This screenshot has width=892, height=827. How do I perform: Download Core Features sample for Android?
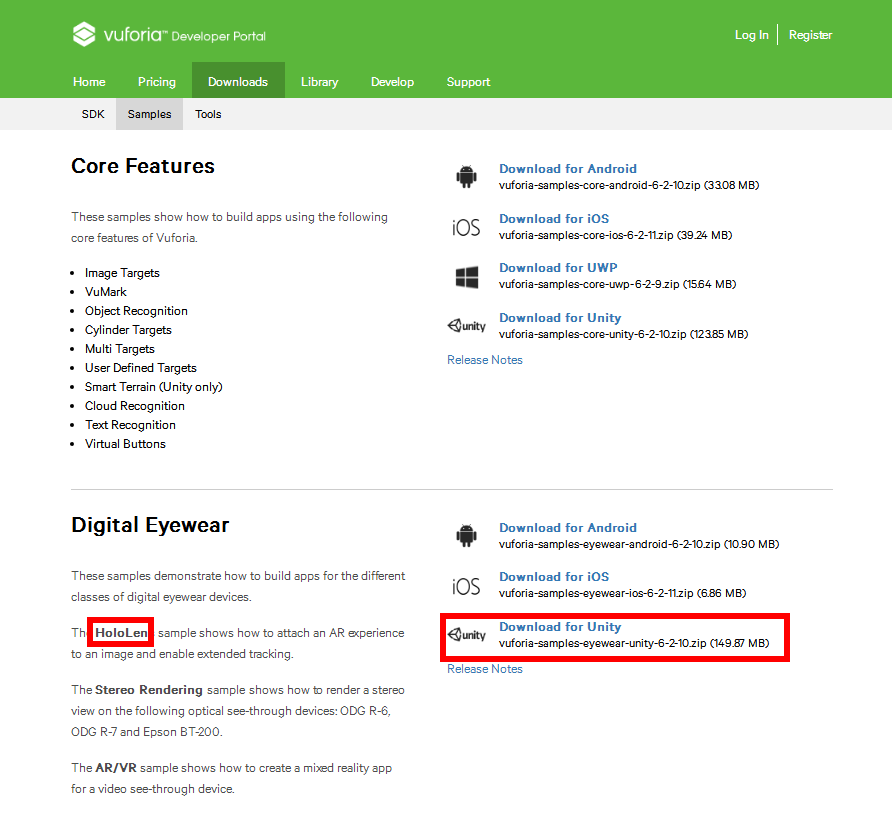tap(568, 169)
